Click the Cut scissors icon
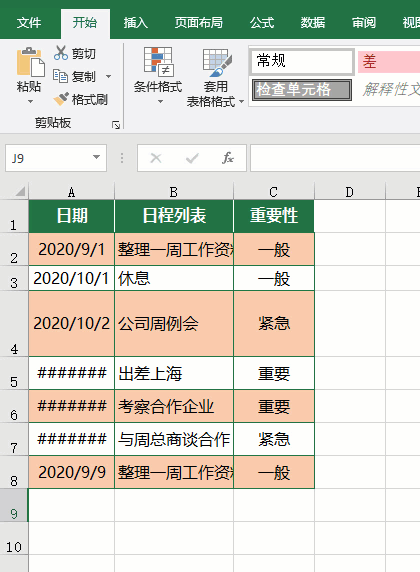 [x=61, y=53]
